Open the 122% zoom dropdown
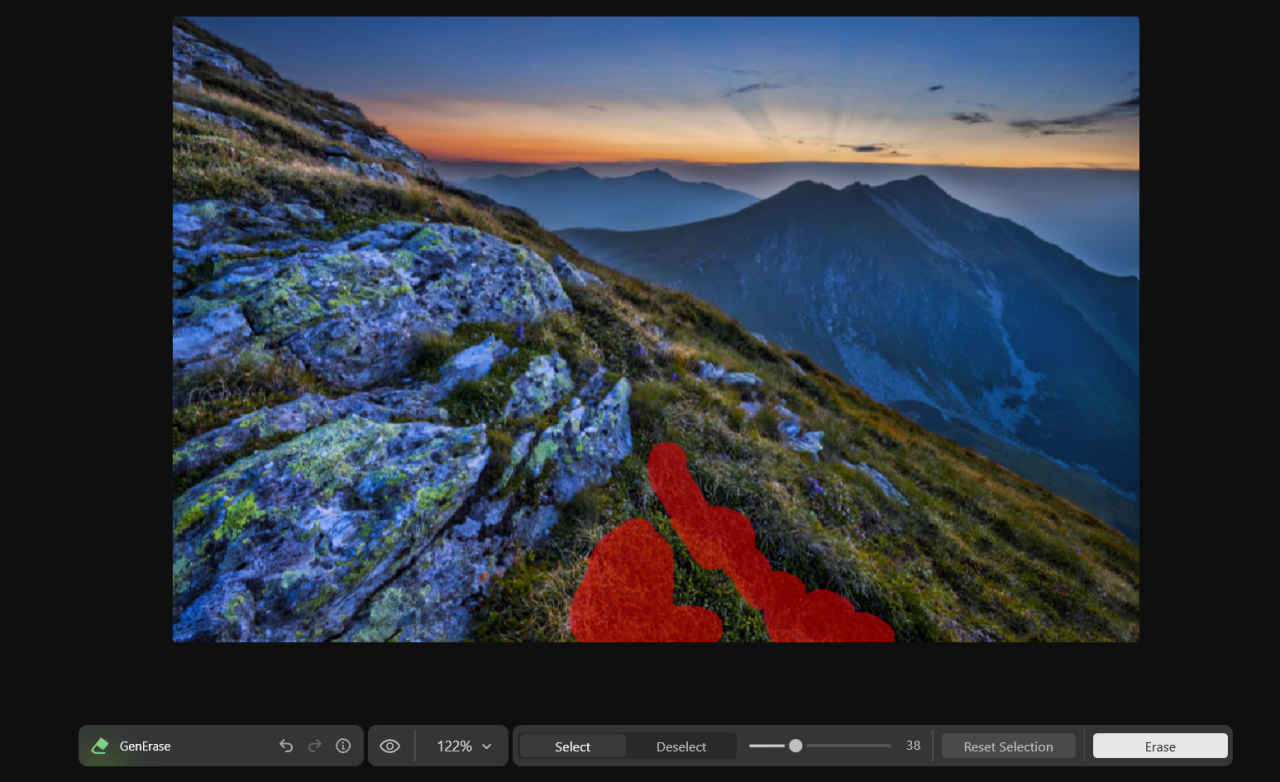This screenshot has height=782, width=1280. click(x=464, y=746)
